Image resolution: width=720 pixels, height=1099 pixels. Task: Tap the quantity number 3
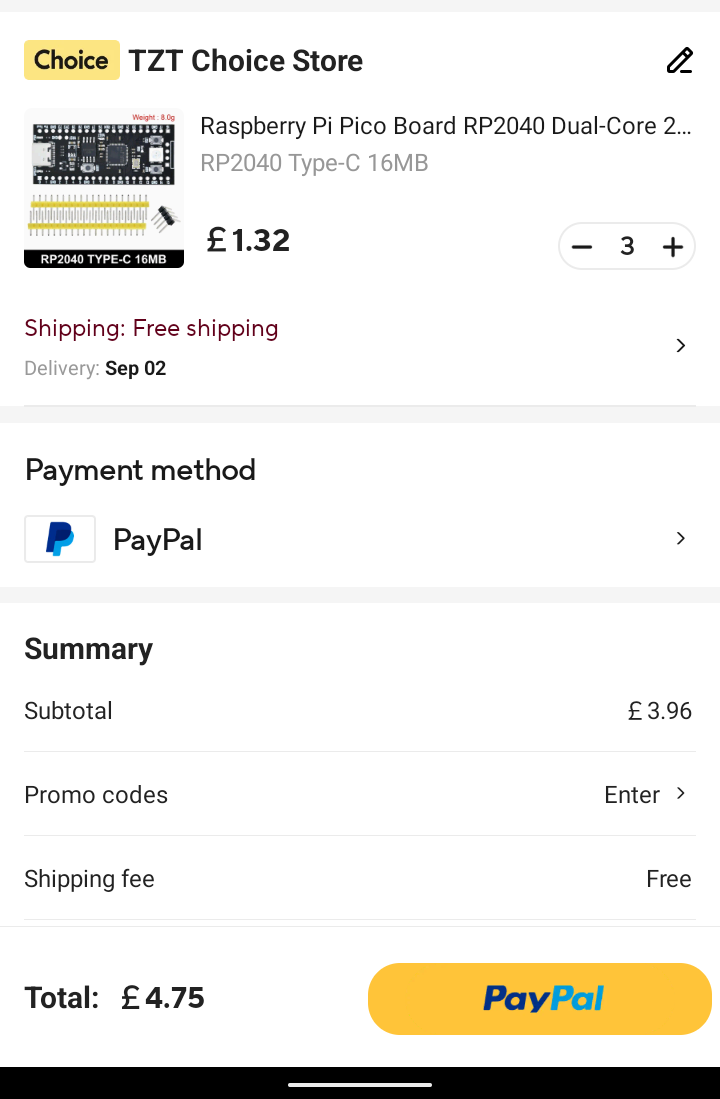click(627, 247)
